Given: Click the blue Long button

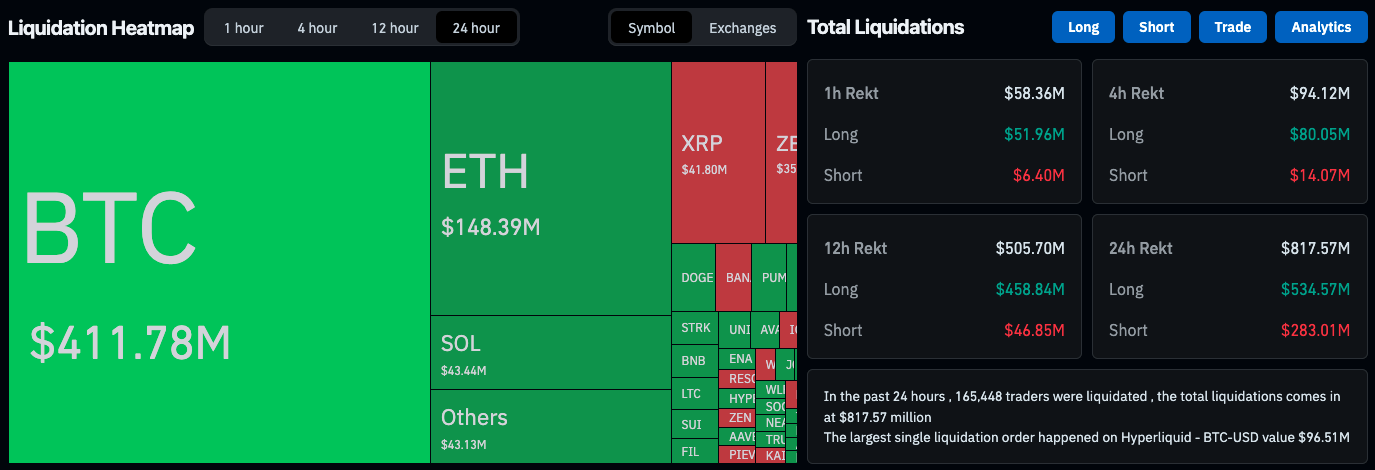Looking at the screenshot, I should pos(1083,27).
